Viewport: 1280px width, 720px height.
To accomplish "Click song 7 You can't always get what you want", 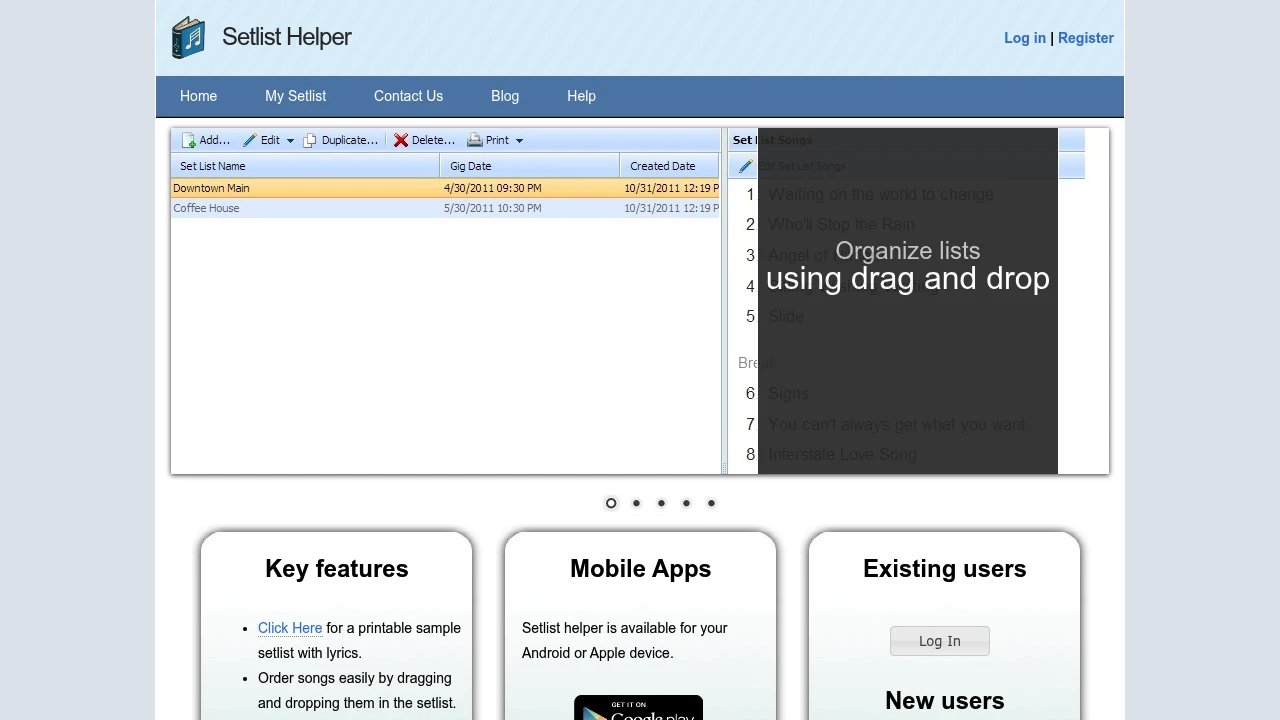I will pyautogui.click(x=896, y=424).
